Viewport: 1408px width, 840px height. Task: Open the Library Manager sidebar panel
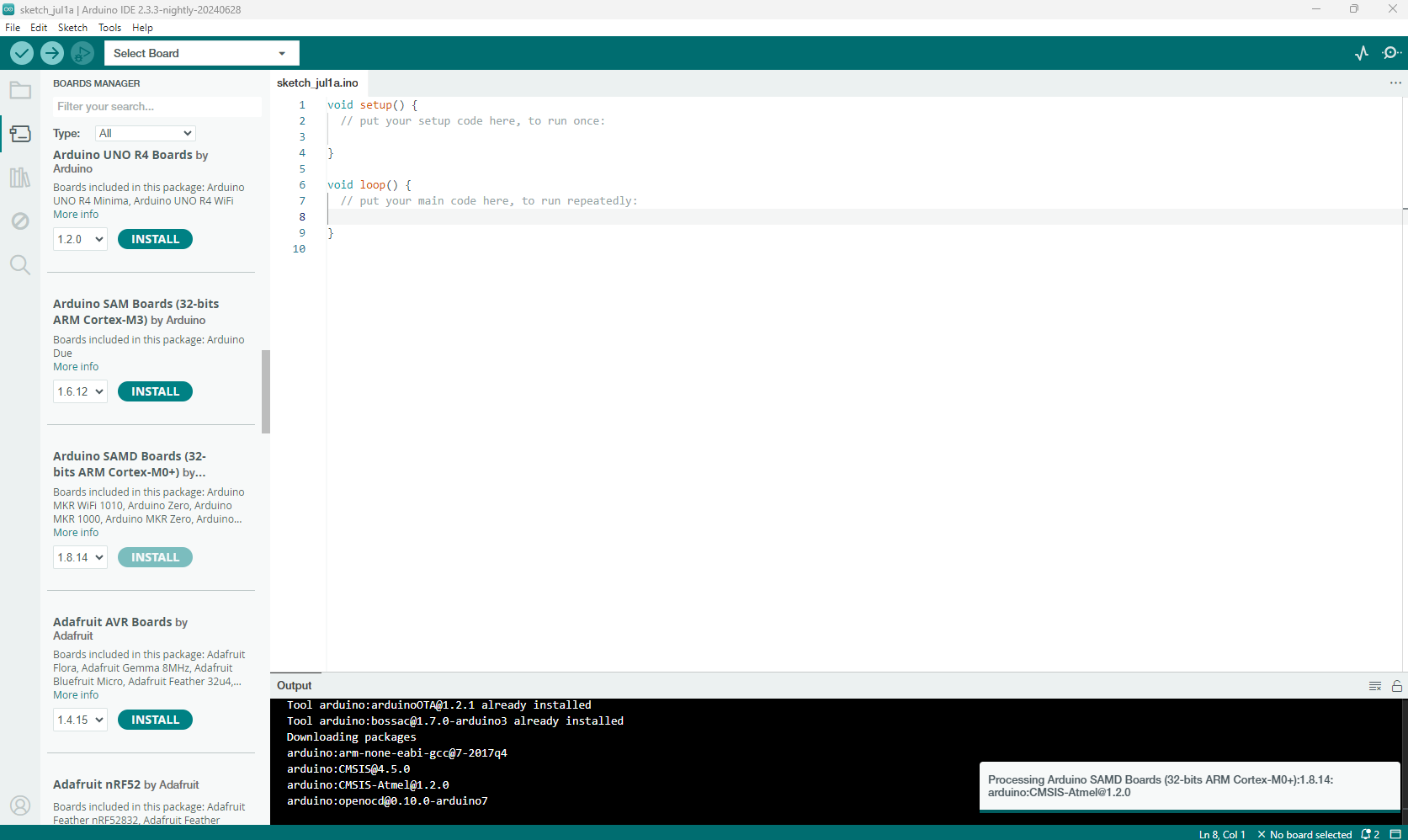[x=20, y=178]
